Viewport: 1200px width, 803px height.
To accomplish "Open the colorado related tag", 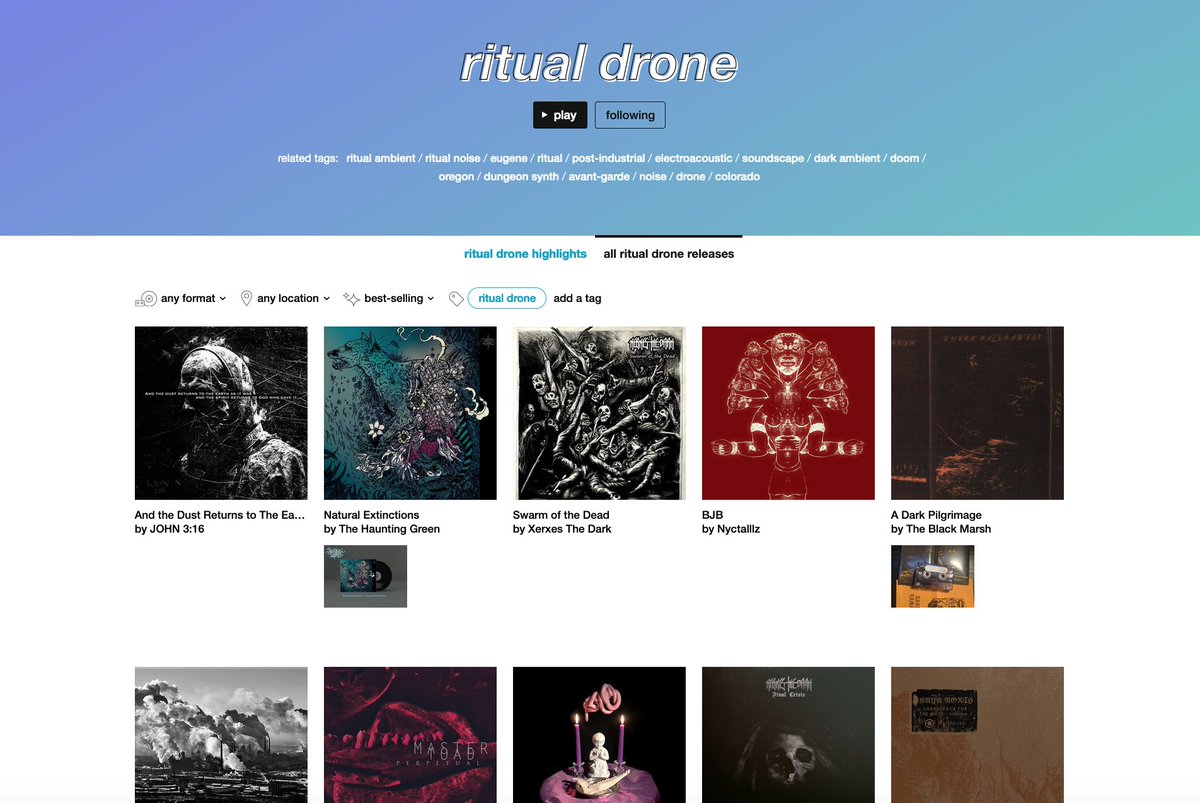I will point(737,176).
